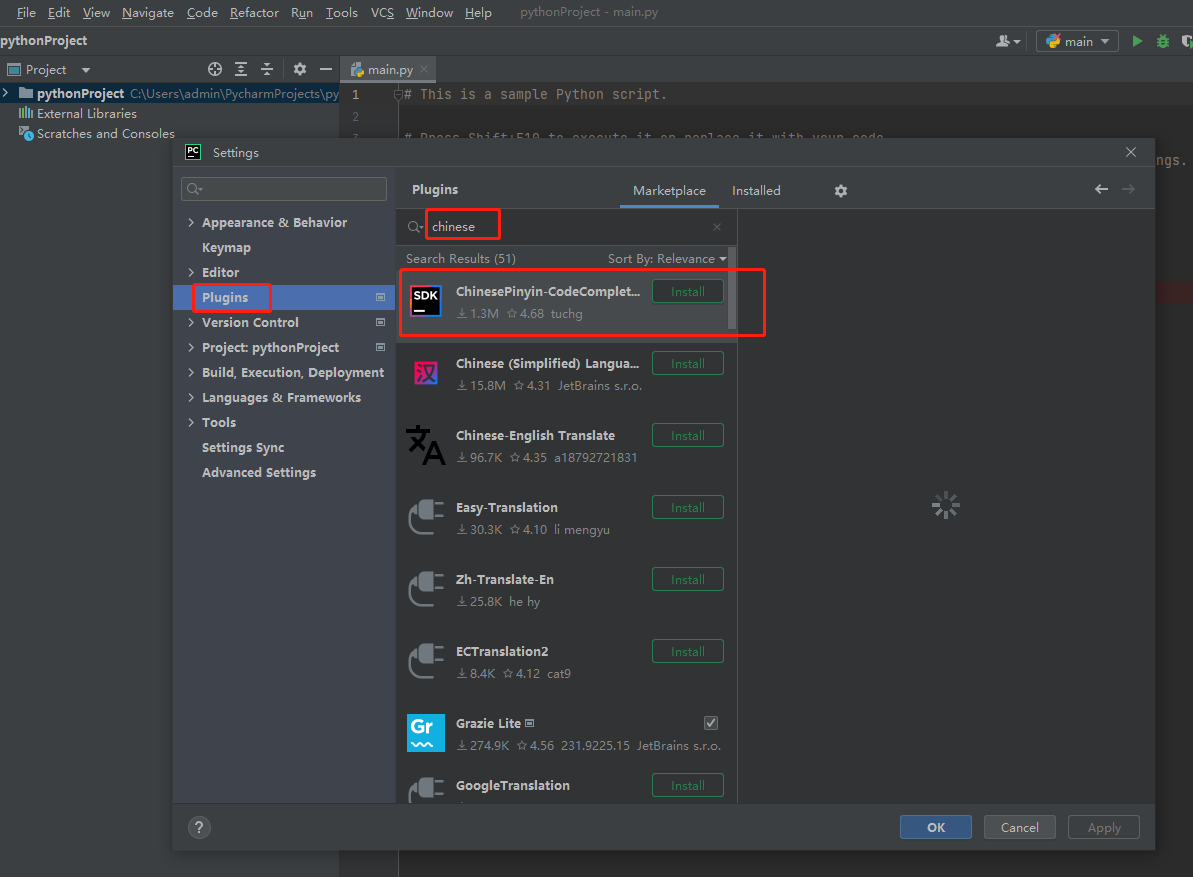Open the user account icon in toolbar
The width and height of the screenshot is (1193, 877).
(1007, 41)
